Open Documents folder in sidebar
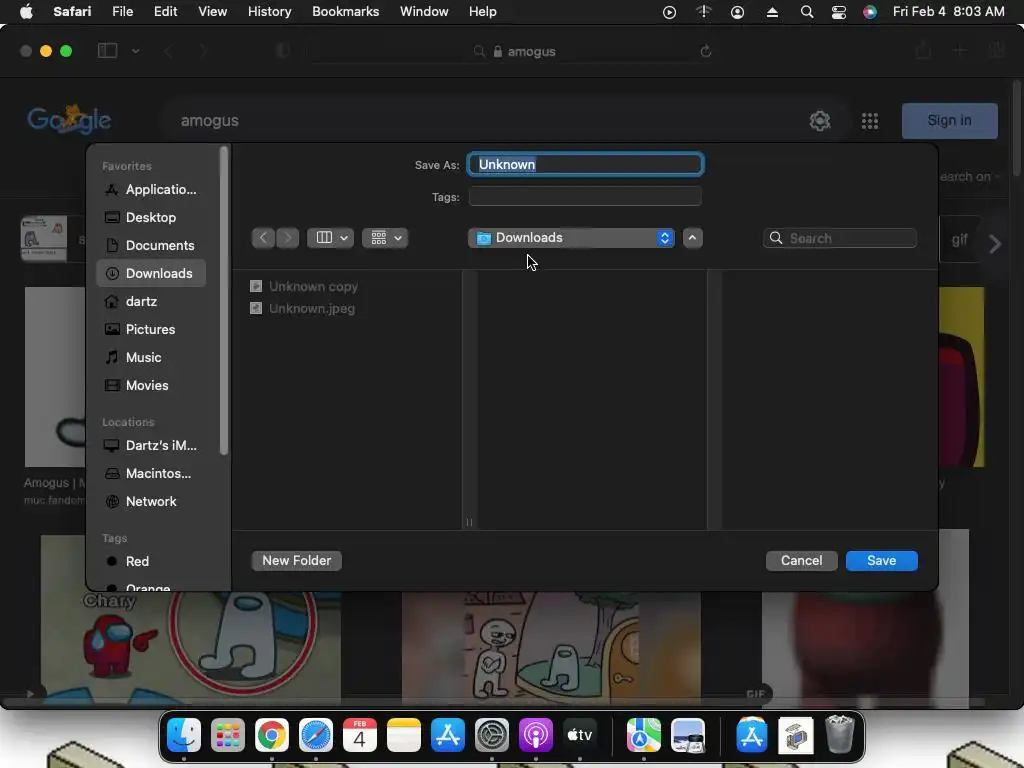 coord(151,246)
